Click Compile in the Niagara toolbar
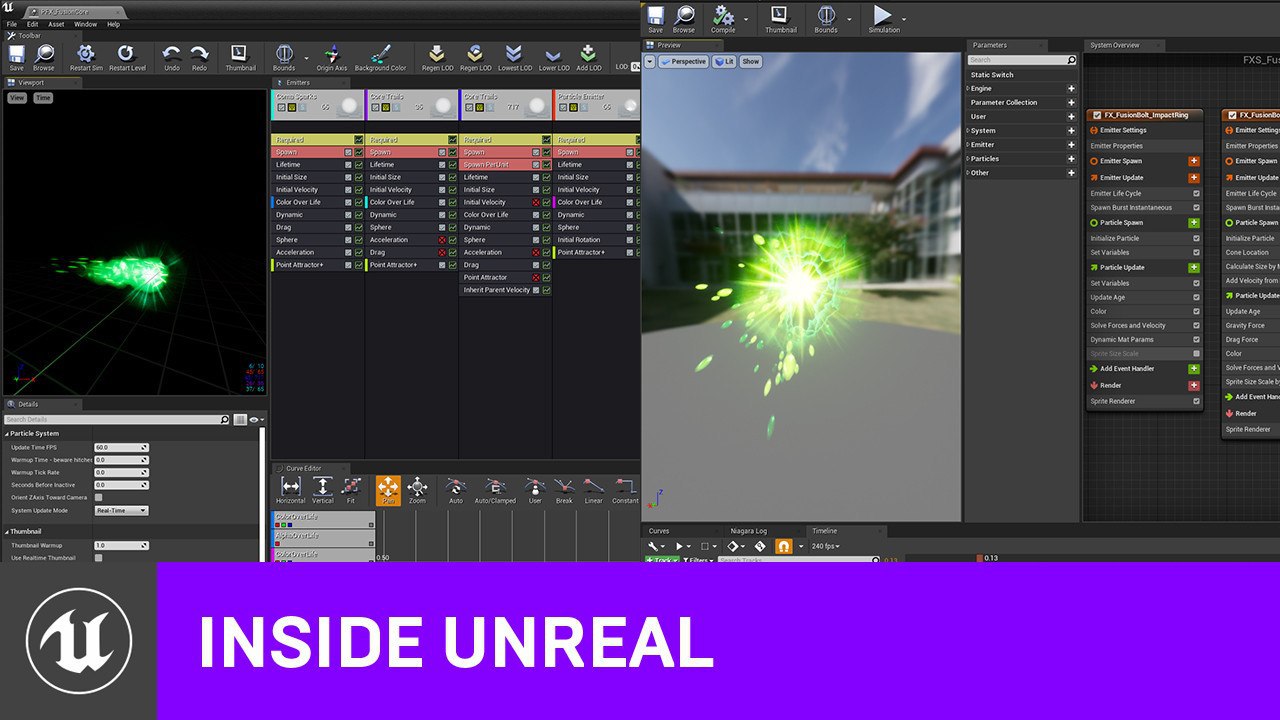 722,18
